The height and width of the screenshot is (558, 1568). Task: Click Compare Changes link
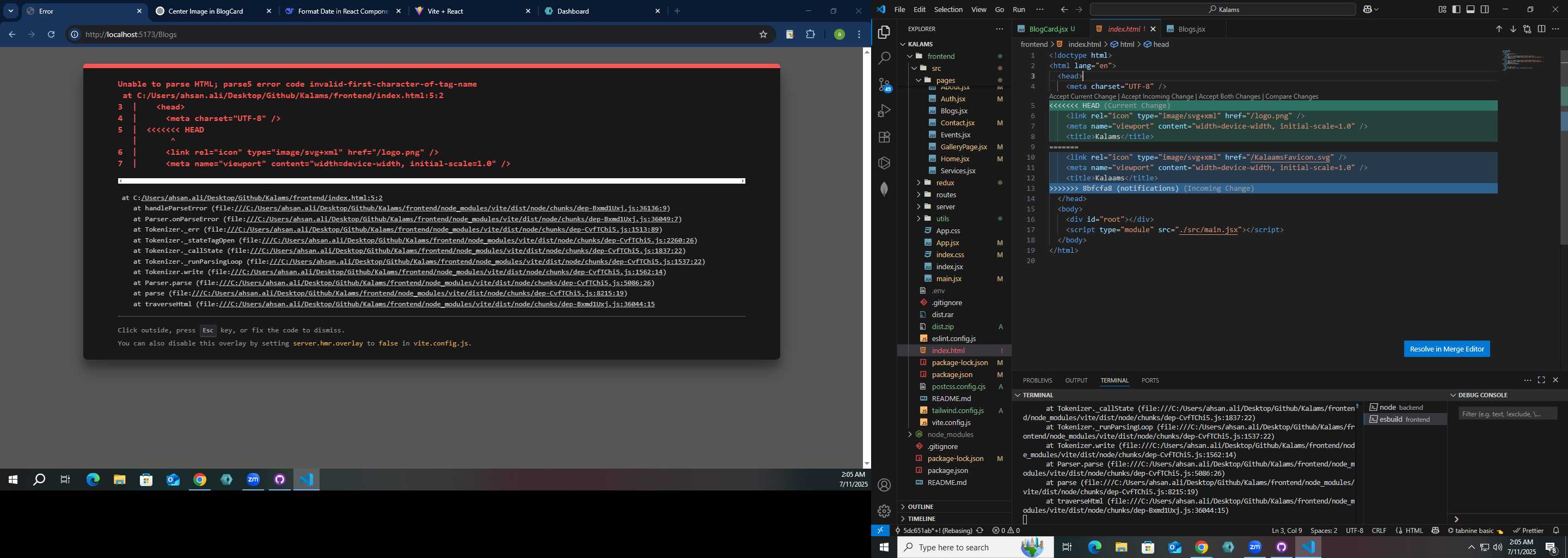1291,96
